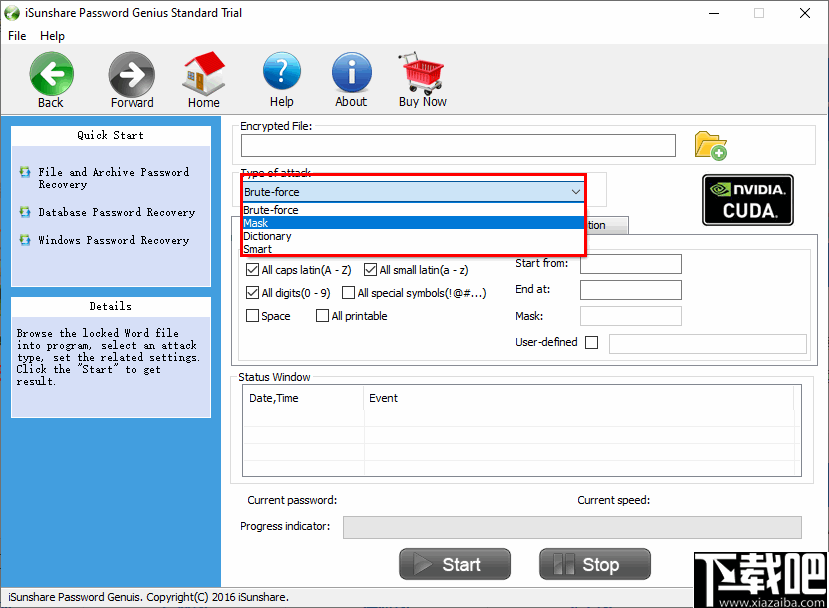
Task: Open Help via the question mark icon
Action: click(x=282, y=73)
